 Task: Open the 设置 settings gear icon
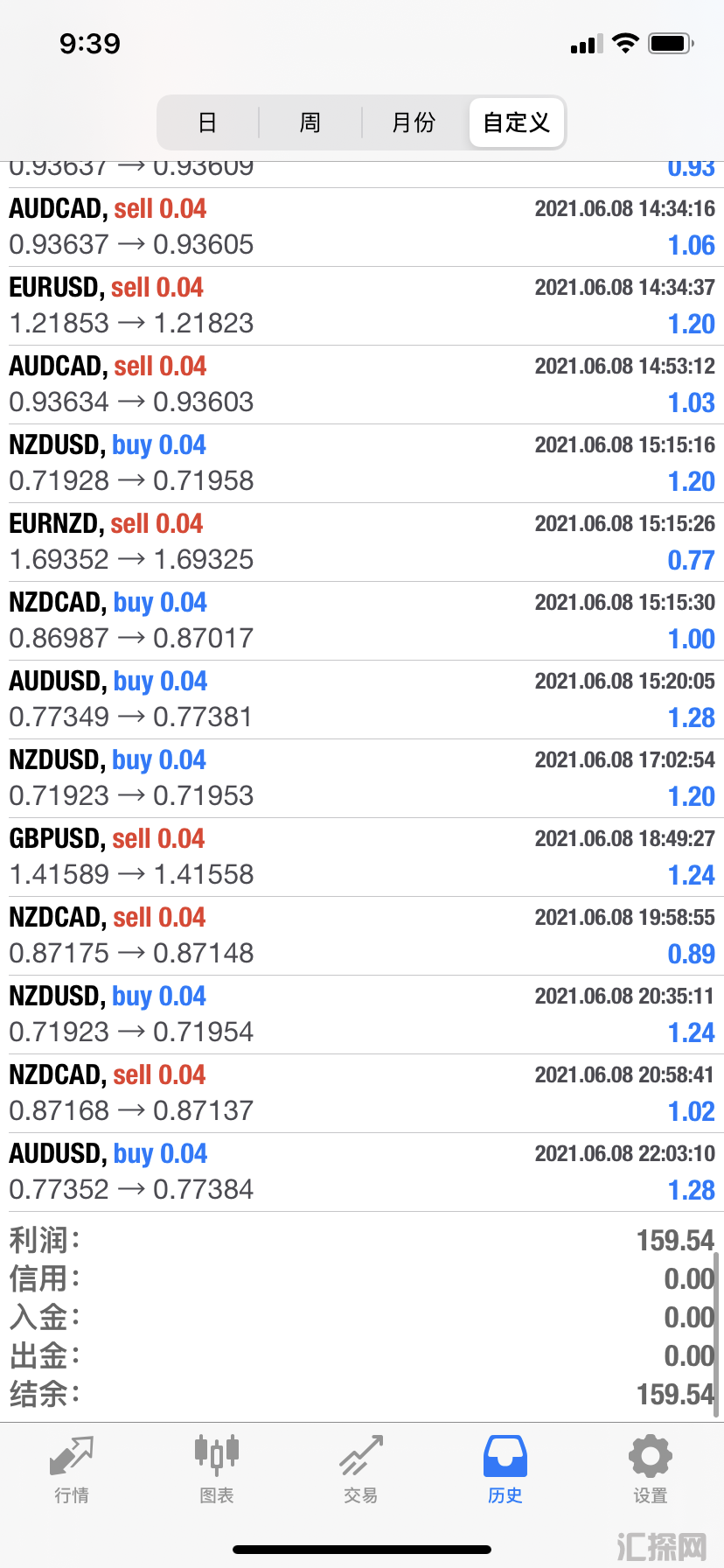[651, 1456]
